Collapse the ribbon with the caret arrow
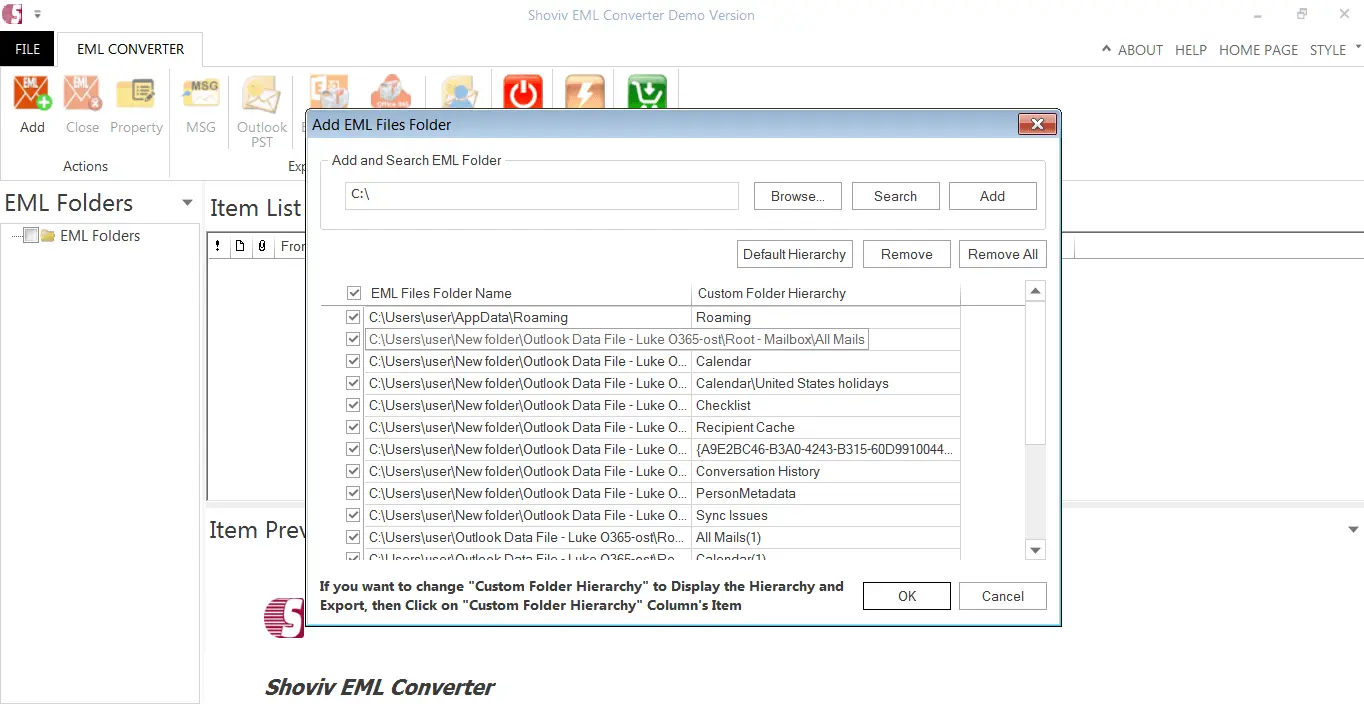This screenshot has width=1364, height=704. click(1106, 48)
